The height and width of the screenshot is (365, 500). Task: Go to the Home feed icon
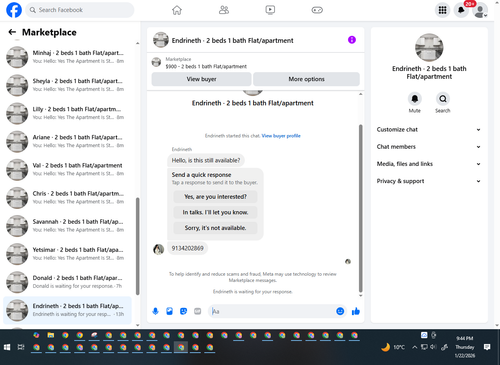(177, 10)
